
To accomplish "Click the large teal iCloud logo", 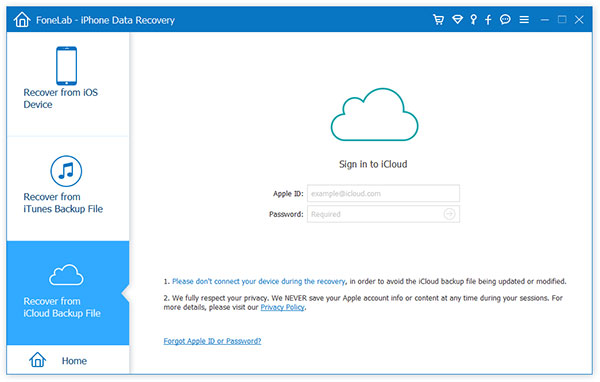I will (x=375, y=114).
